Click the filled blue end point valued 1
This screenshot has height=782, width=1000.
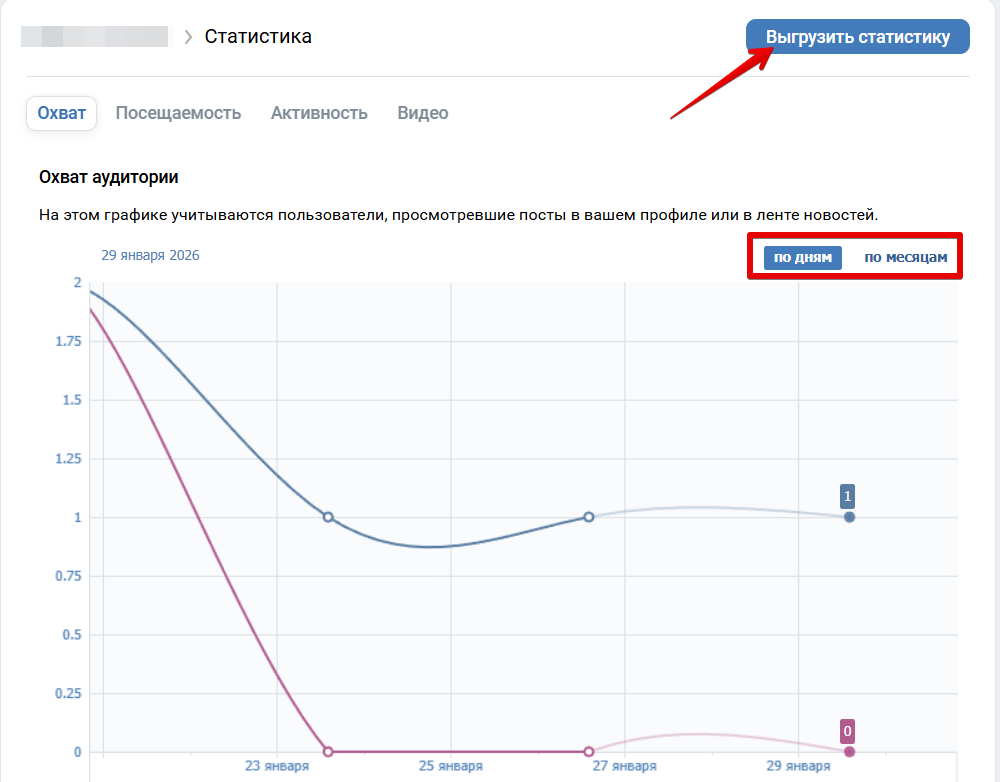pyautogui.click(x=849, y=517)
